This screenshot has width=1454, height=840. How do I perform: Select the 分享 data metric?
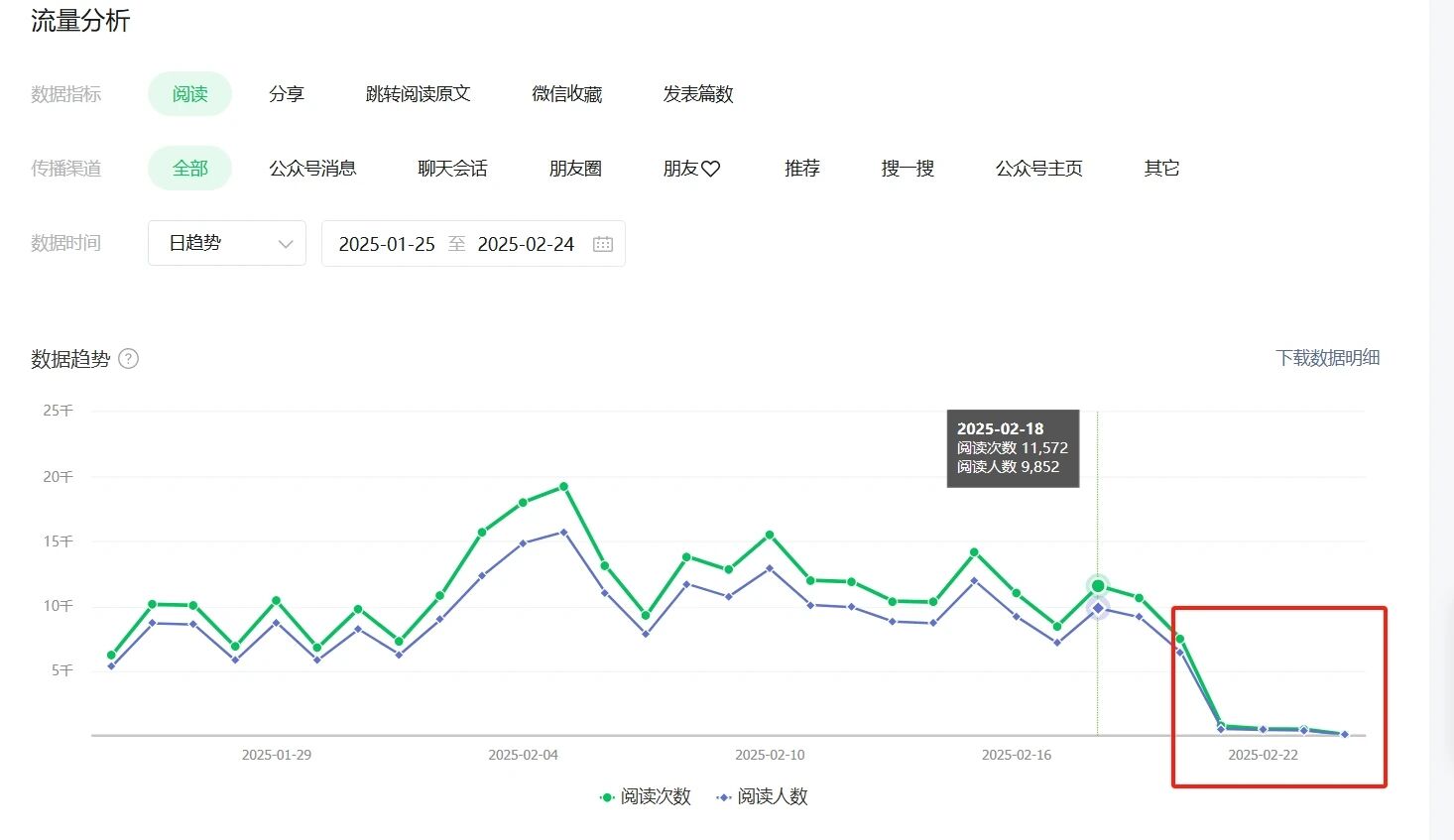pyautogui.click(x=287, y=94)
